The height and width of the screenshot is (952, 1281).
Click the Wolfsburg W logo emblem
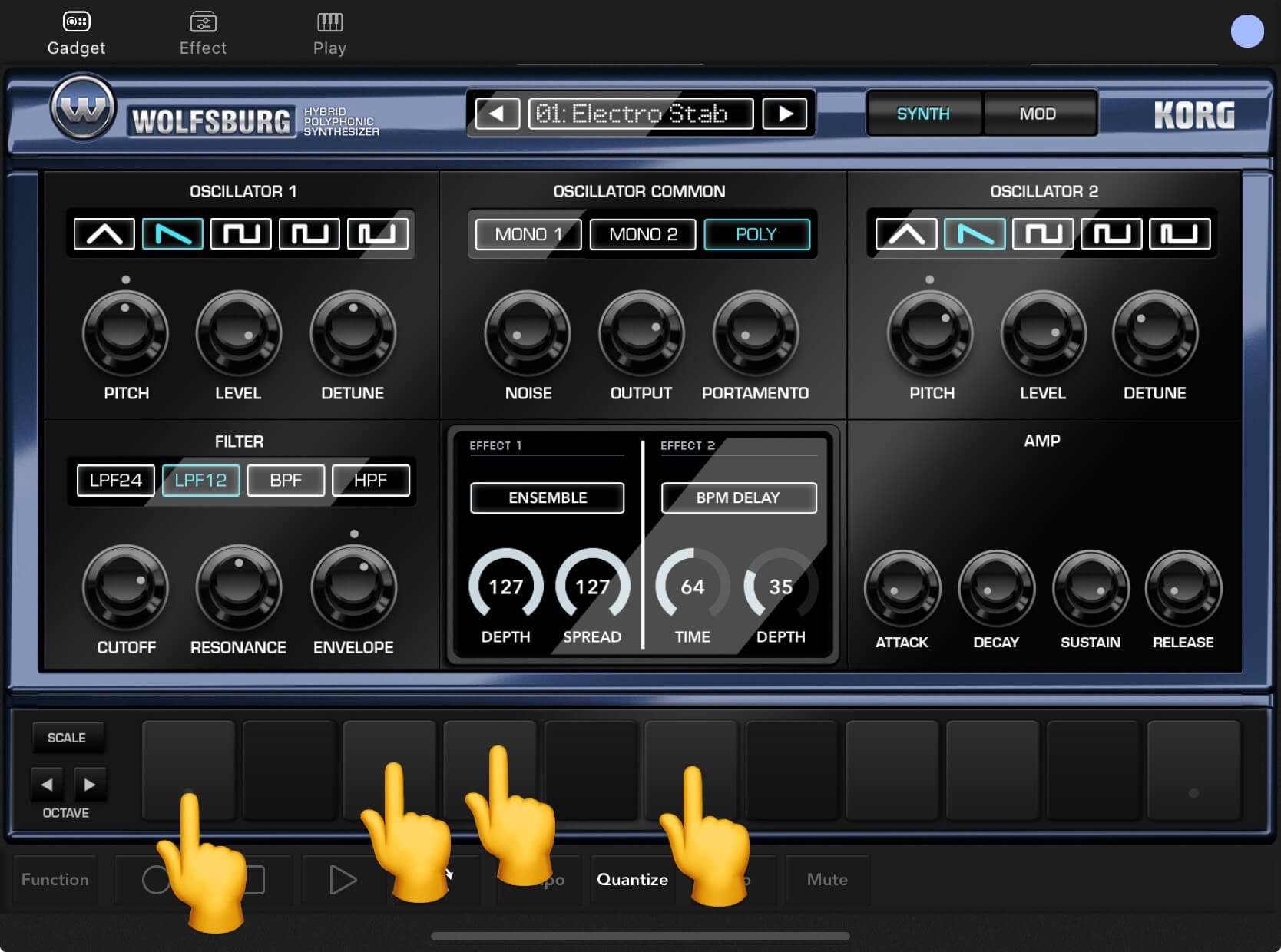(x=83, y=107)
